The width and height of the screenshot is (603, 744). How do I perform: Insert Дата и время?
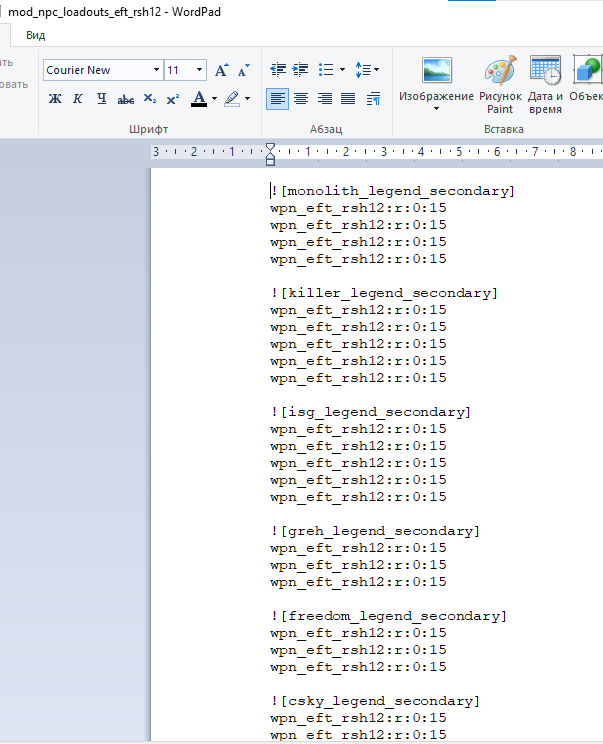545,84
